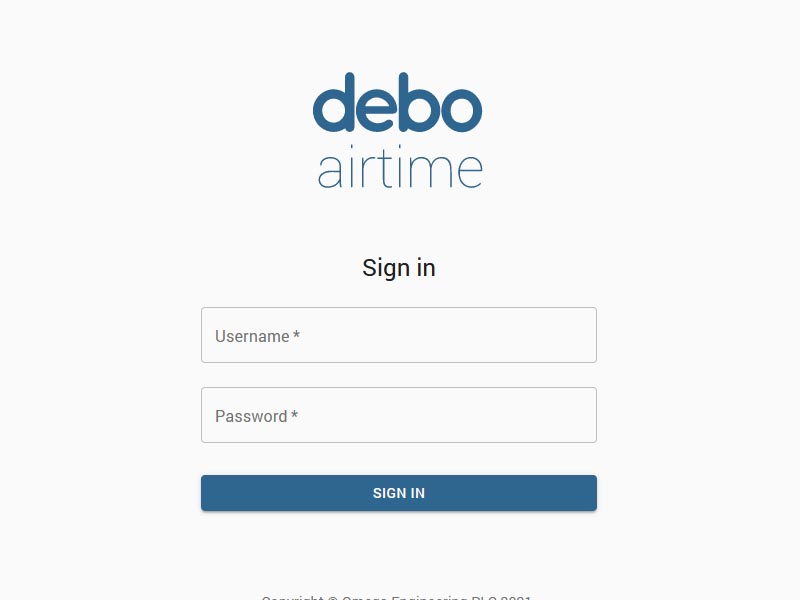800x600 pixels.
Task: Click the asterisk beside Password
Action: (294, 416)
